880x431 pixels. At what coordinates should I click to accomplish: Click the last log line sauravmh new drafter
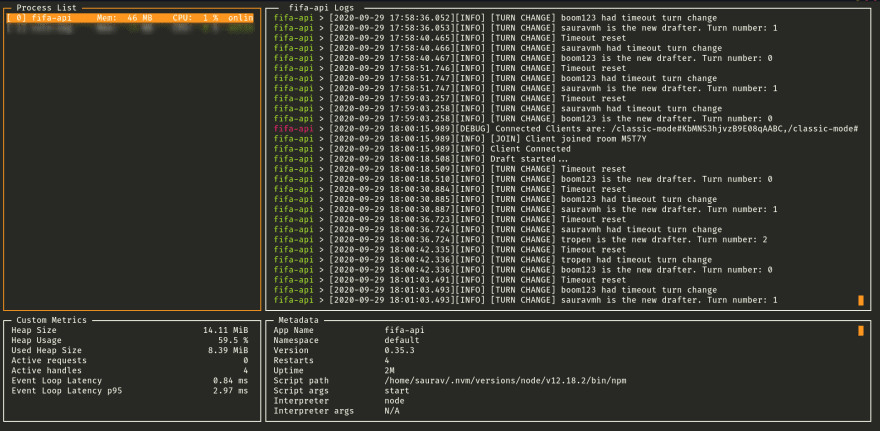(x=525, y=300)
